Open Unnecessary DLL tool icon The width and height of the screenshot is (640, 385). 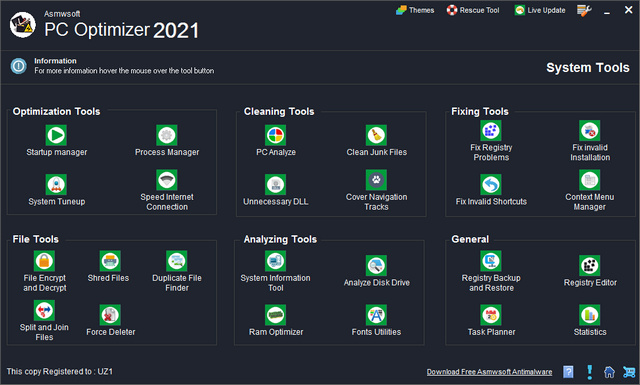276,185
